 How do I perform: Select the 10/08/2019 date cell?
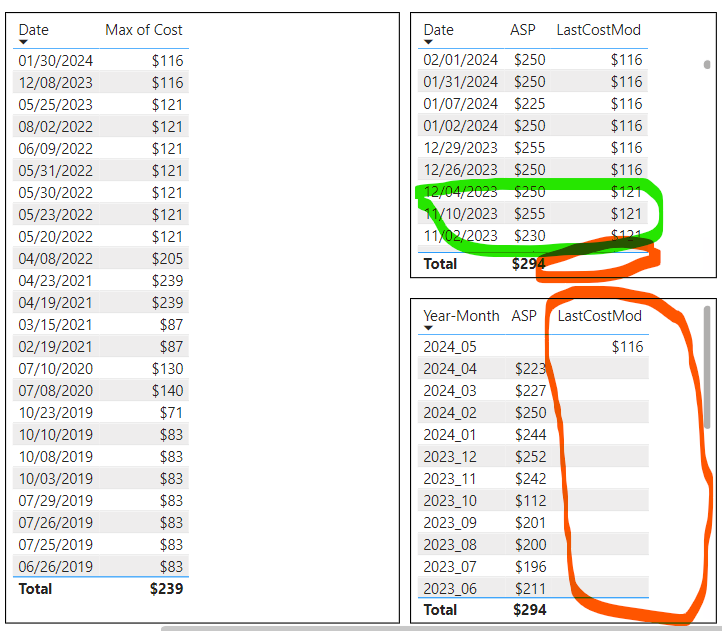pos(55,456)
